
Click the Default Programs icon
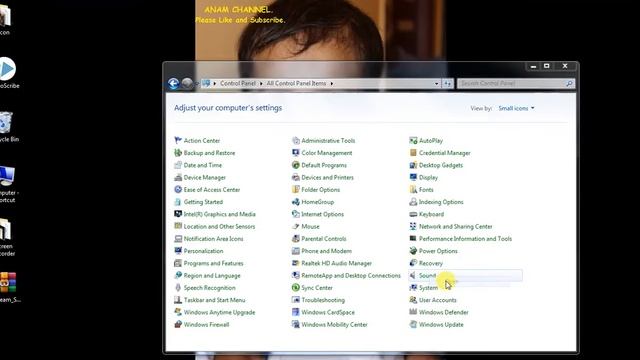(x=296, y=165)
